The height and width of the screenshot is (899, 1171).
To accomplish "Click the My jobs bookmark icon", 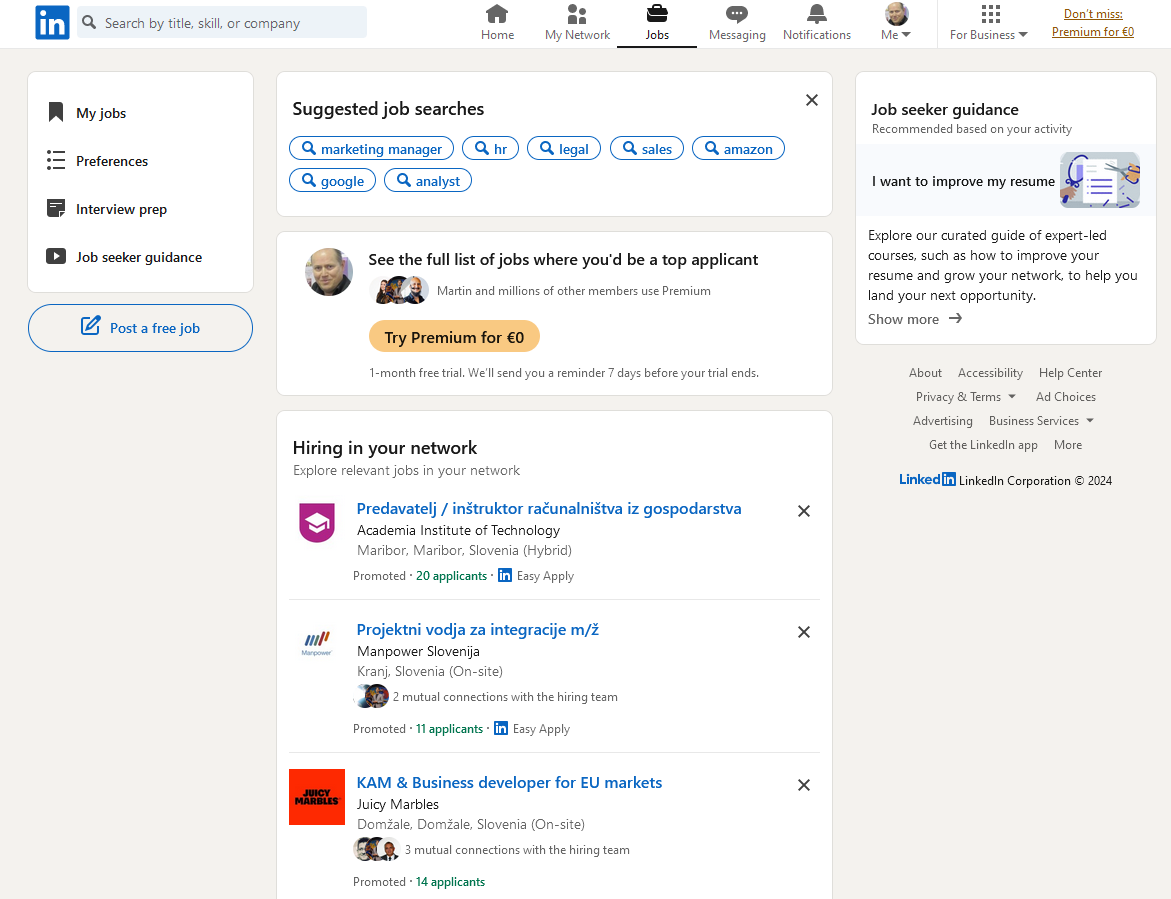I will [56, 113].
